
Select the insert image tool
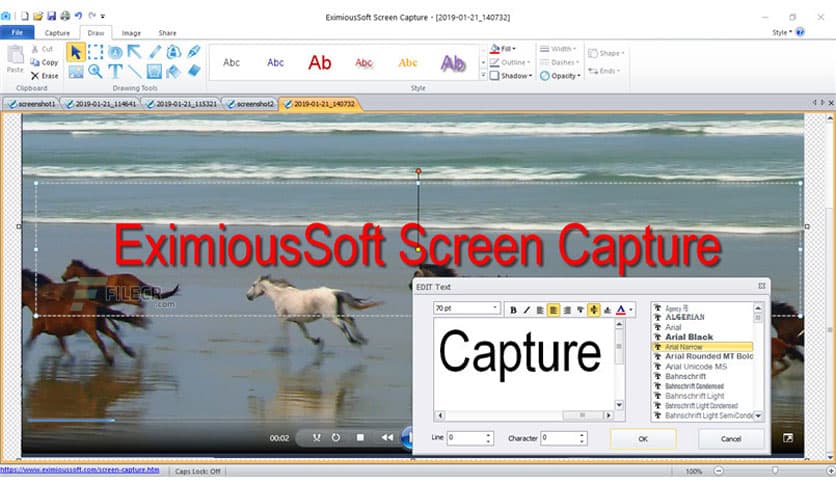[76, 71]
